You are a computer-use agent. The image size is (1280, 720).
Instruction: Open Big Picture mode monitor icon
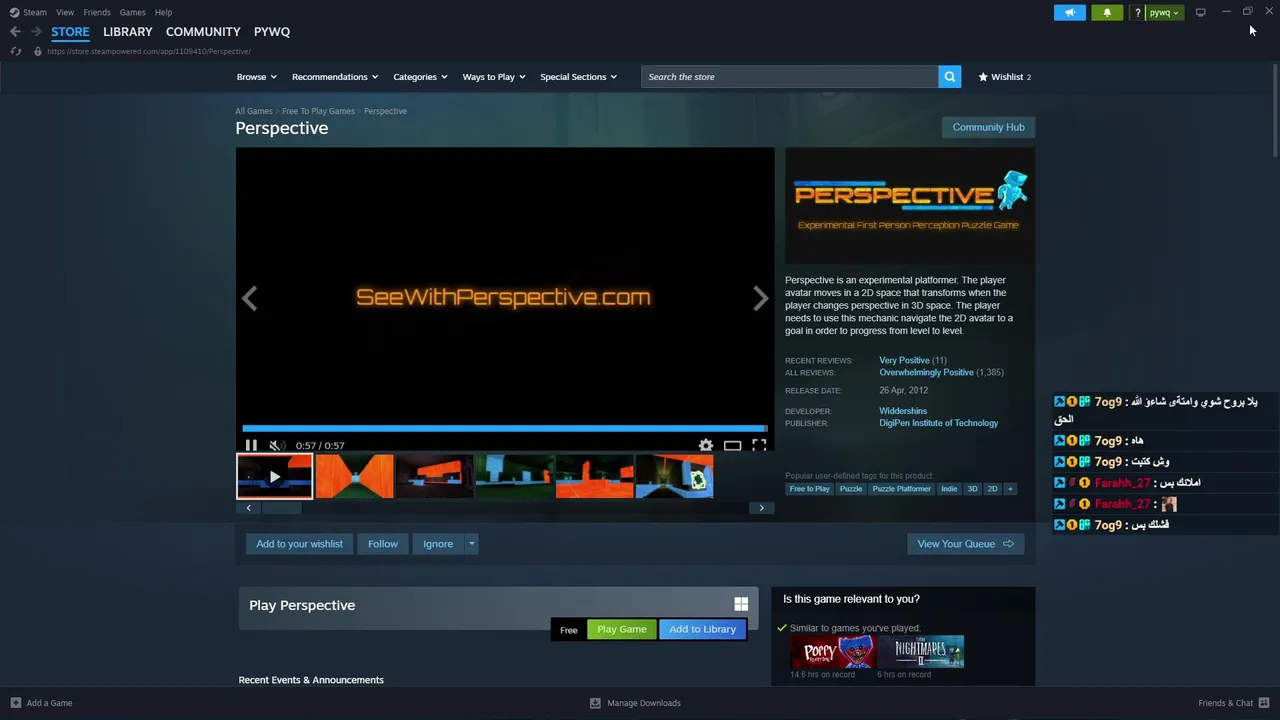(x=1200, y=12)
